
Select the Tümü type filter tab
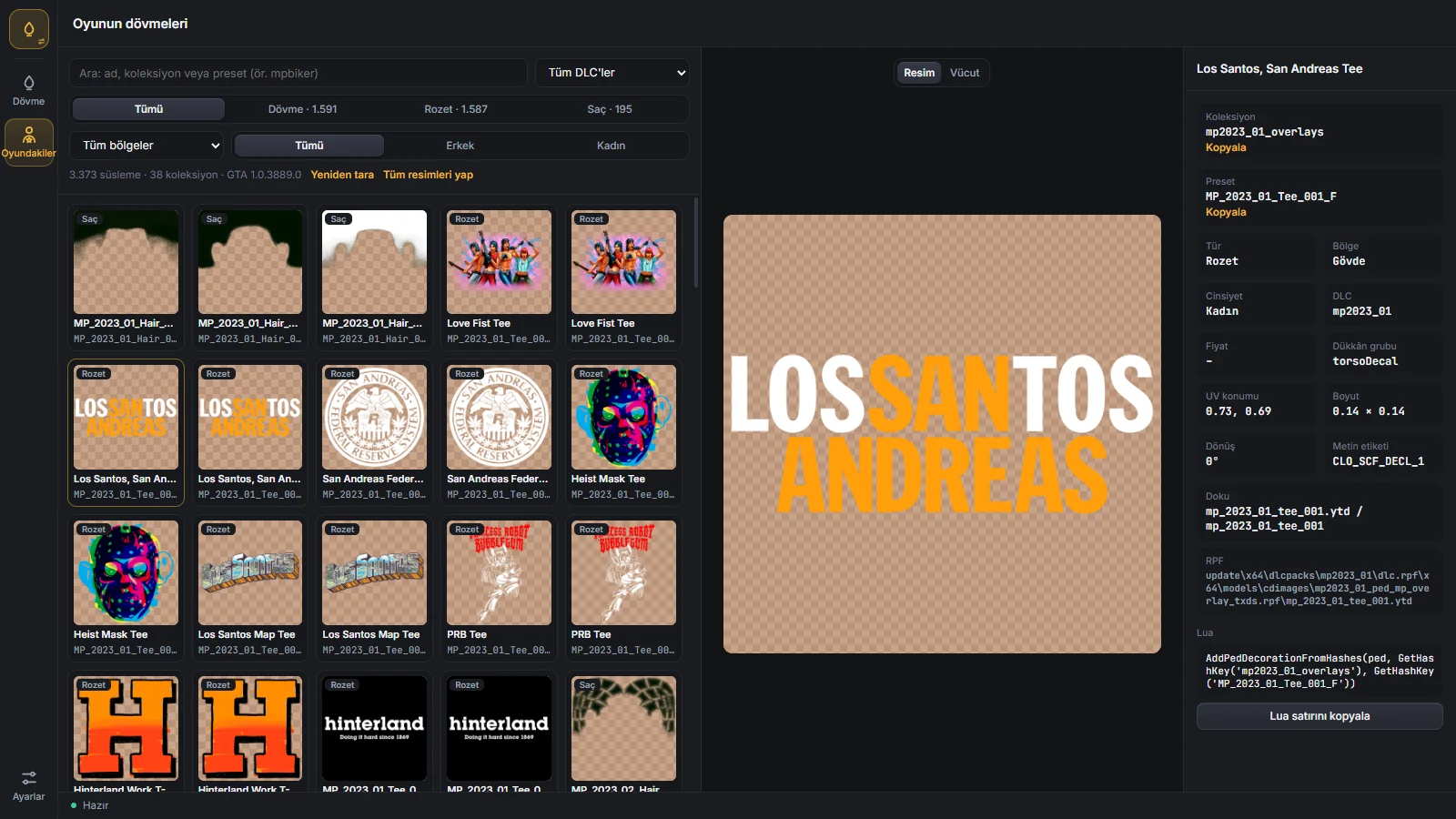(148, 109)
